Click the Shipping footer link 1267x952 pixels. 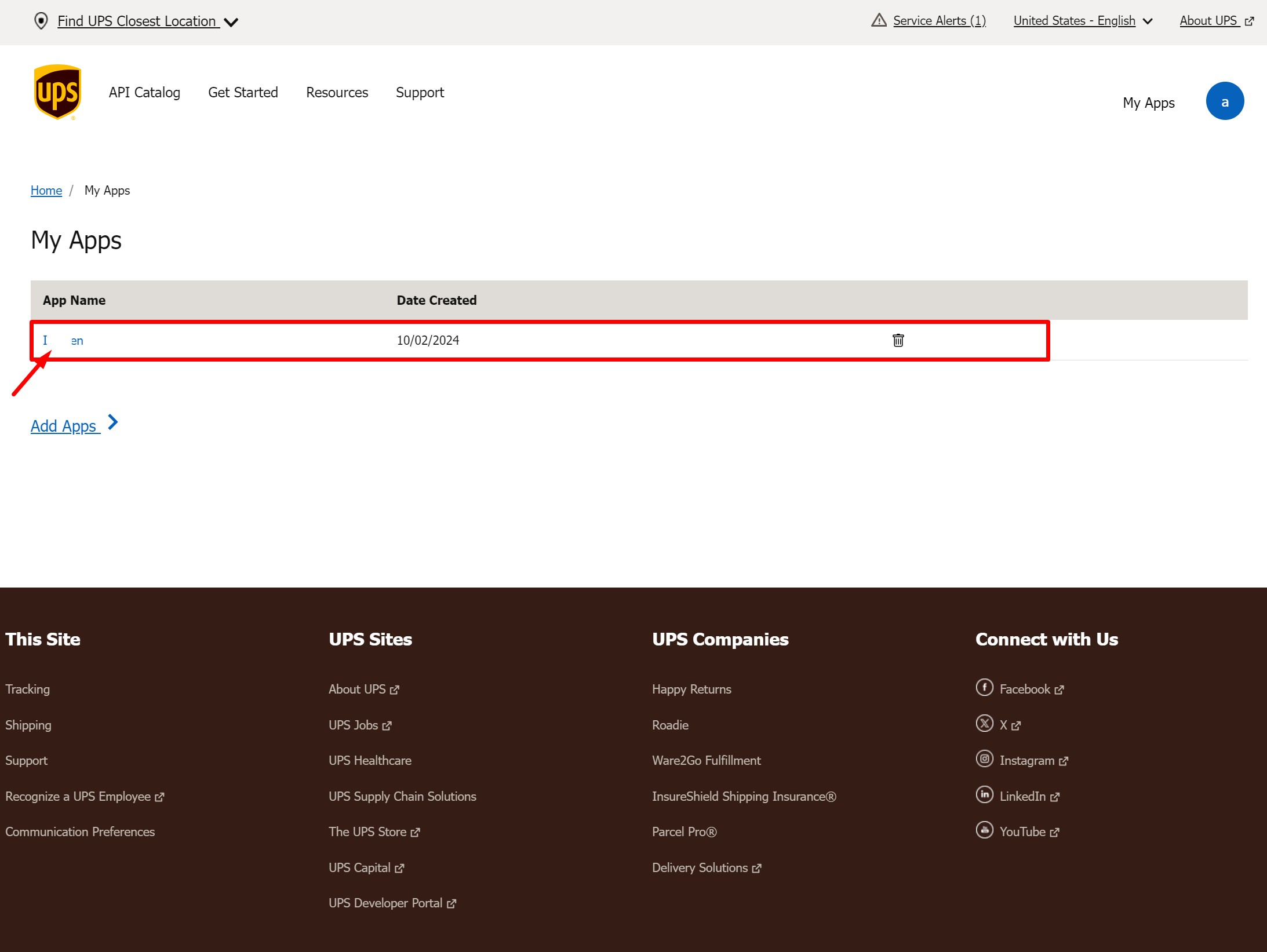tap(28, 725)
